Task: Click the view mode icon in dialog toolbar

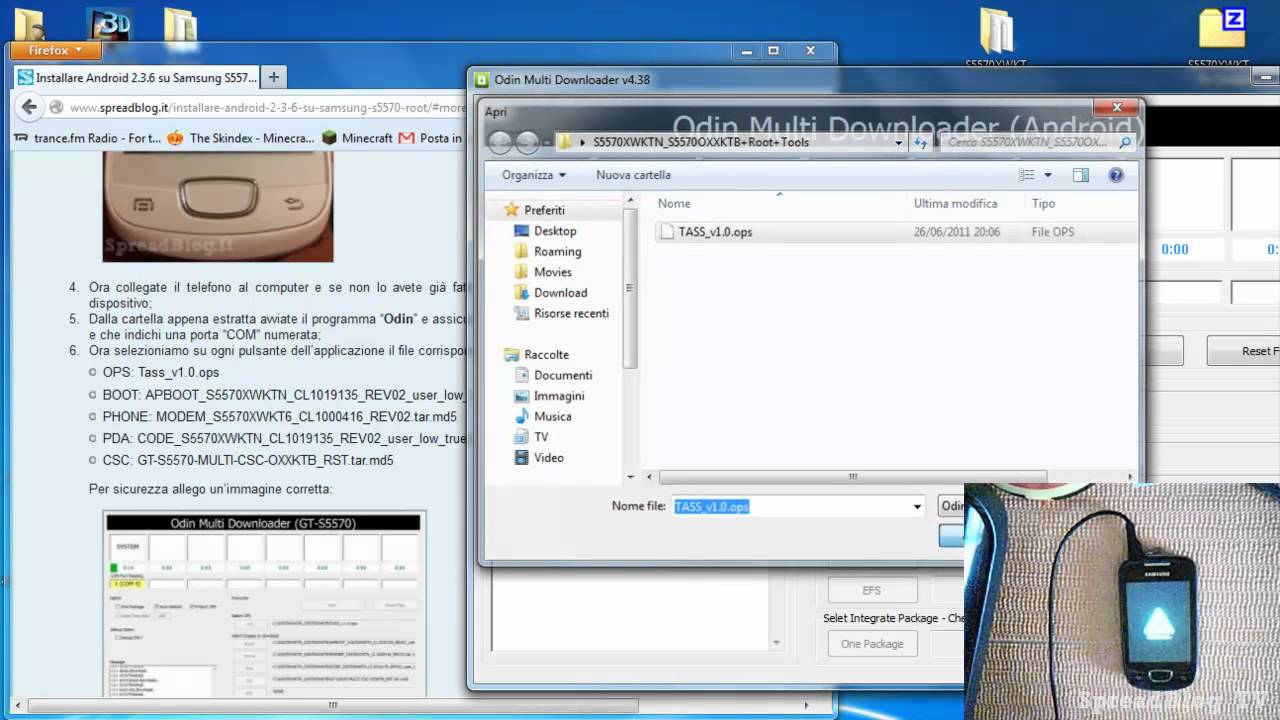Action: click(1027, 175)
